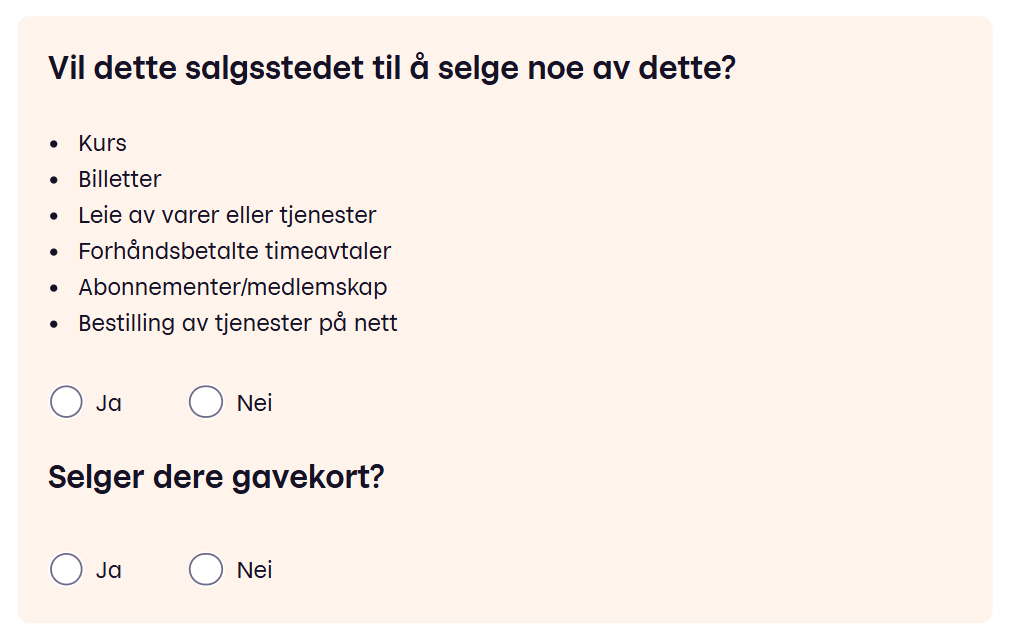The image size is (1009, 633).
Task: Click 'Bestilling av tjenester på nett' text
Action: click(238, 323)
